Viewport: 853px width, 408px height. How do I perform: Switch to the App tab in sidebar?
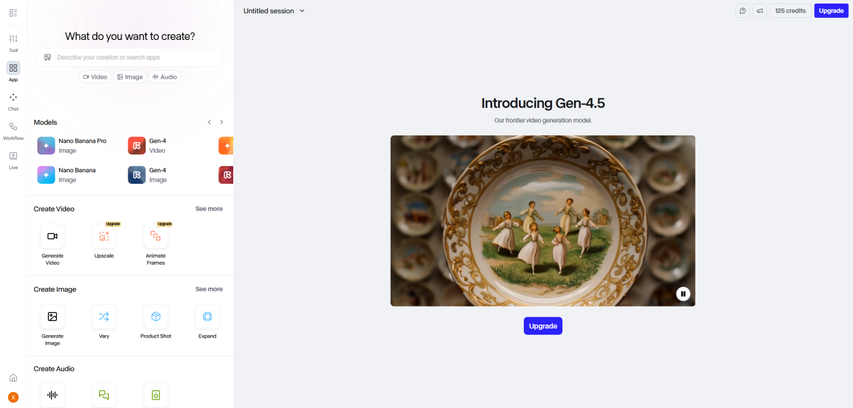click(13, 72)
